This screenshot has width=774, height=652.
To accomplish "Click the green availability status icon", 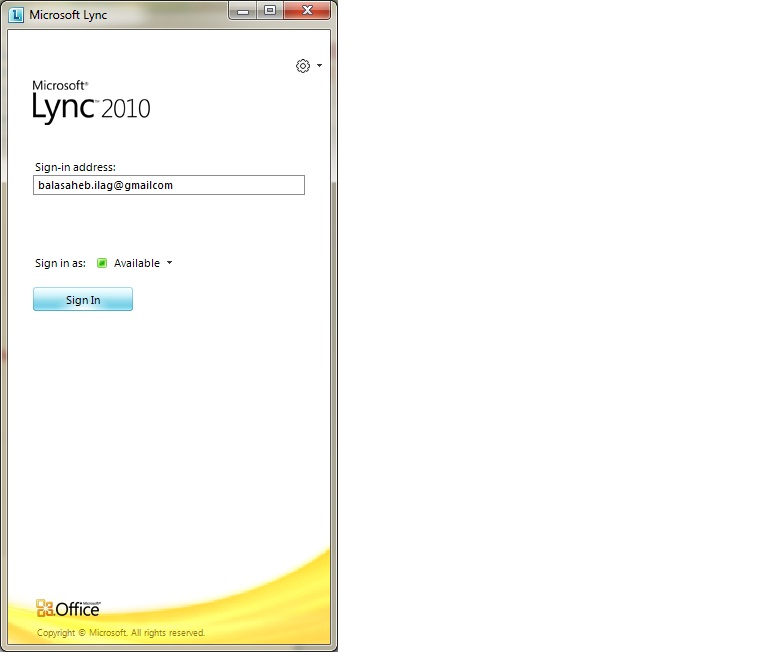I will click(x=102, y=263).
